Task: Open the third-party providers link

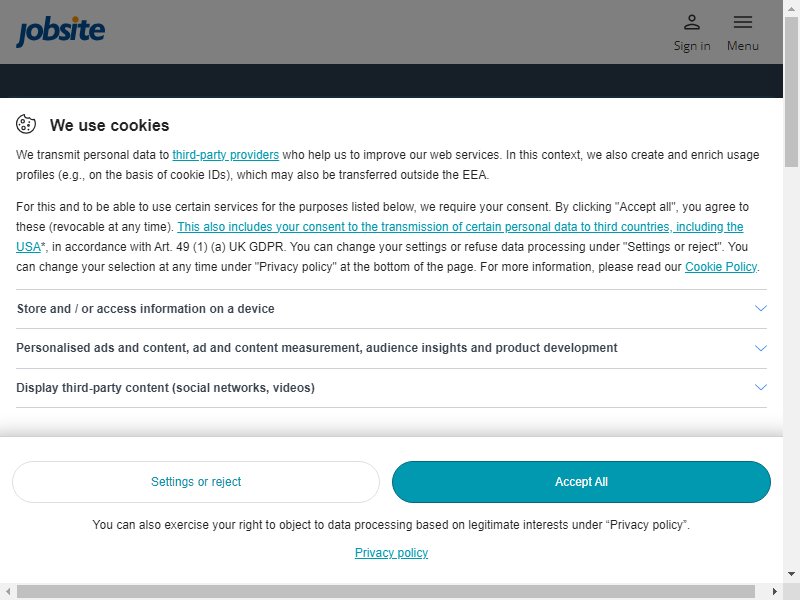Action: (226, 155)
